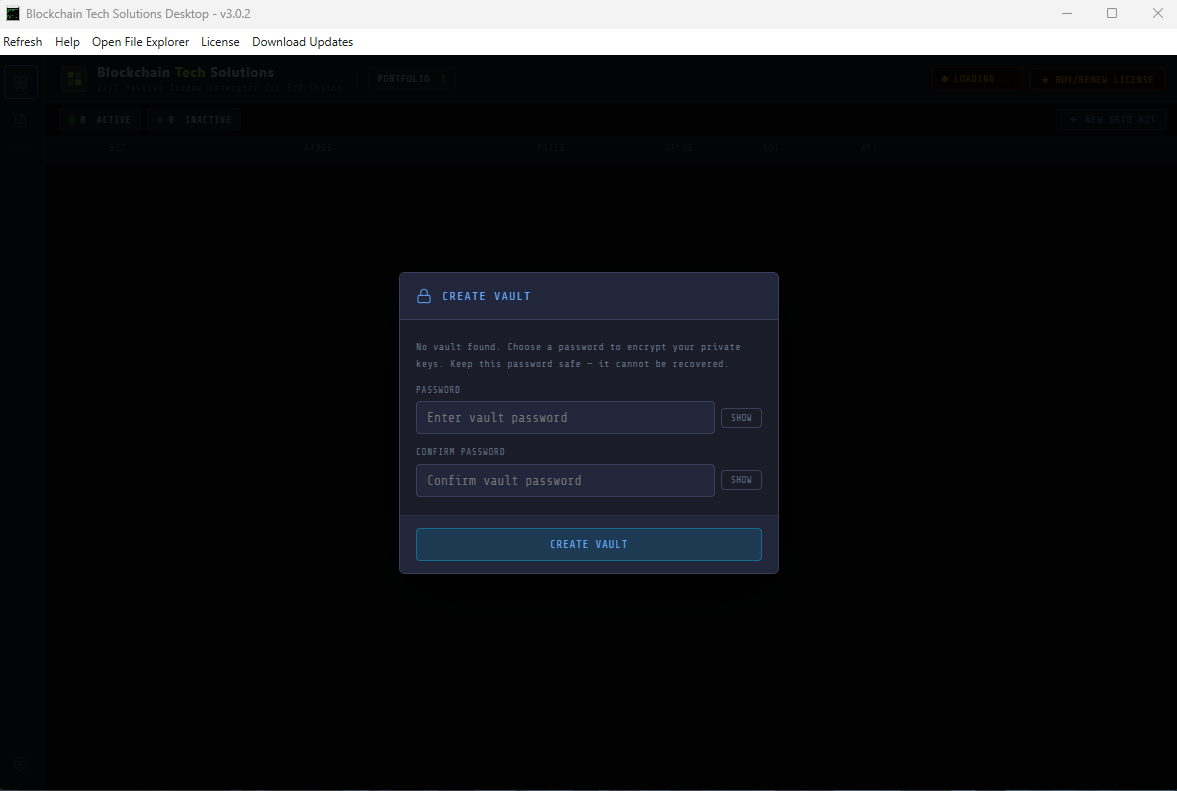The width and height of the screenshot is (1177, 791).
Task: Select Open File Explorer in the menu bar
Action: tap(140, 42)
